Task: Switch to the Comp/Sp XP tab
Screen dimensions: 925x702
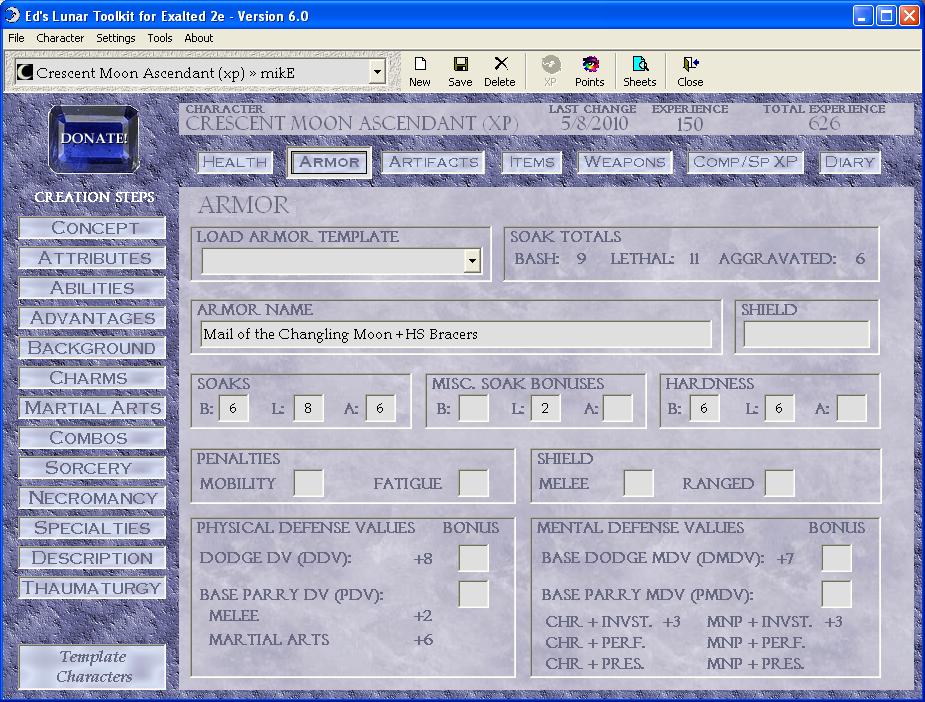Action: tap(745, 162)
